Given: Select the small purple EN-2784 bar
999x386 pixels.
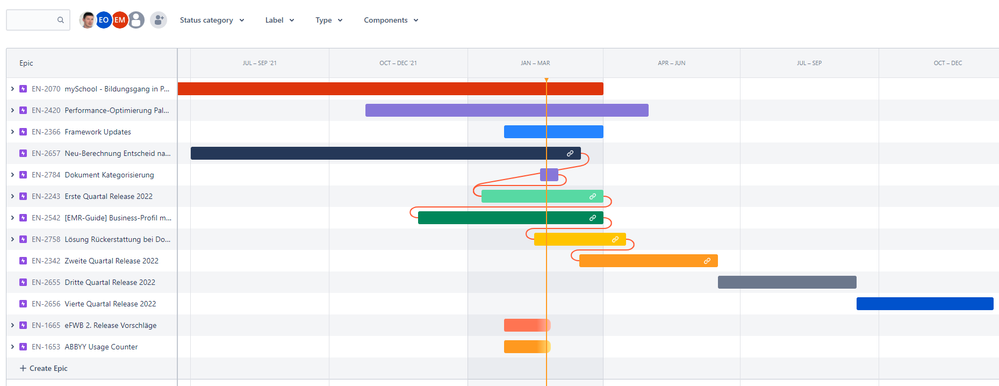Looking at the screenshot, I should (549, 175).
